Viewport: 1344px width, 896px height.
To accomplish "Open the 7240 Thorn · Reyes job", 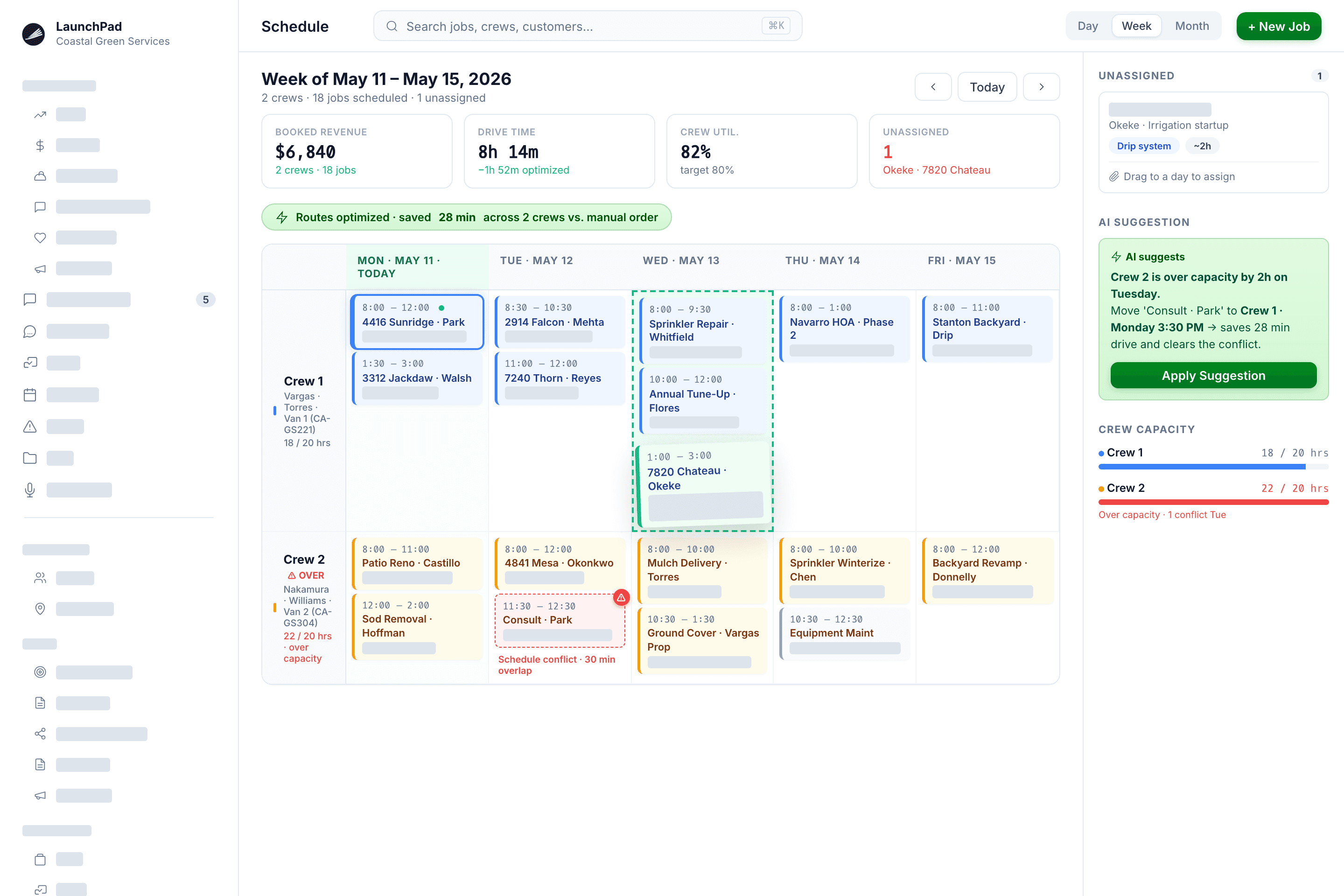I will point(560,378).
